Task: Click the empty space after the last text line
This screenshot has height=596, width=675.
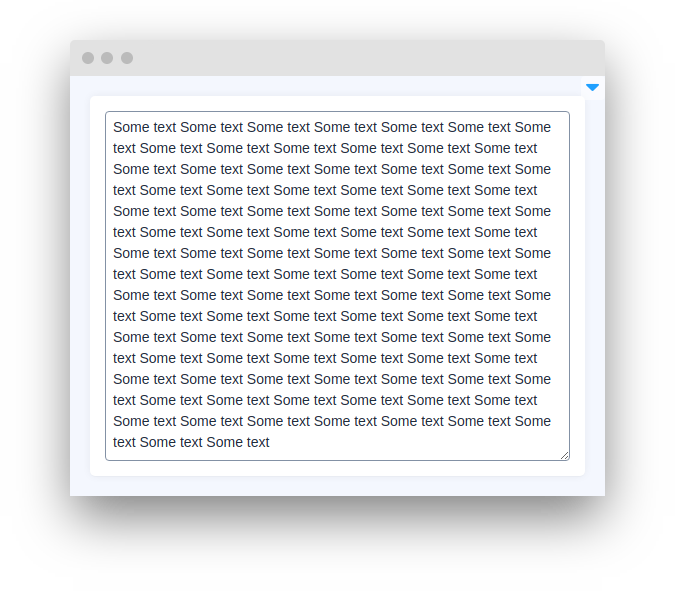Action: tap(413, 442)
